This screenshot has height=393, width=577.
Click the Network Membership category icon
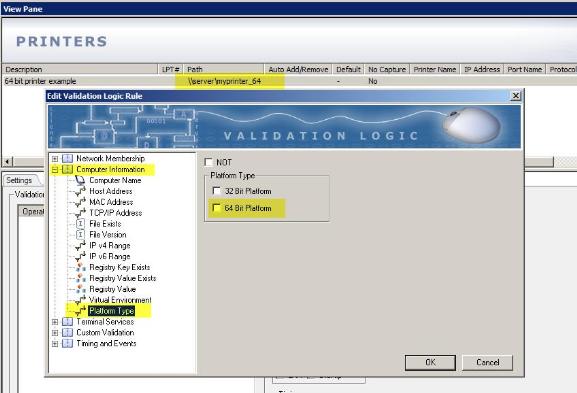[x=67, y=159]
